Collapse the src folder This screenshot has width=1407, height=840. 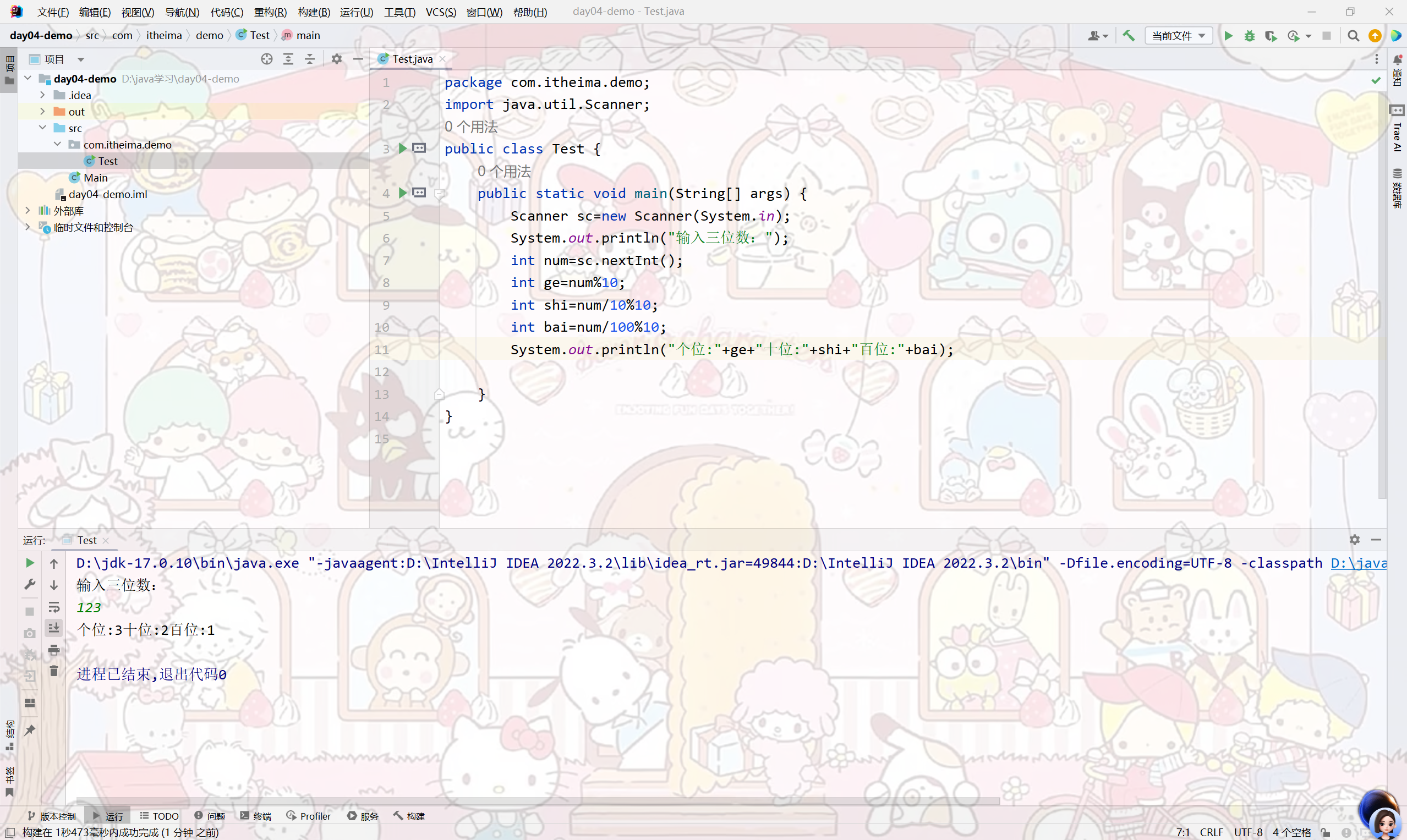click(42, 128)
